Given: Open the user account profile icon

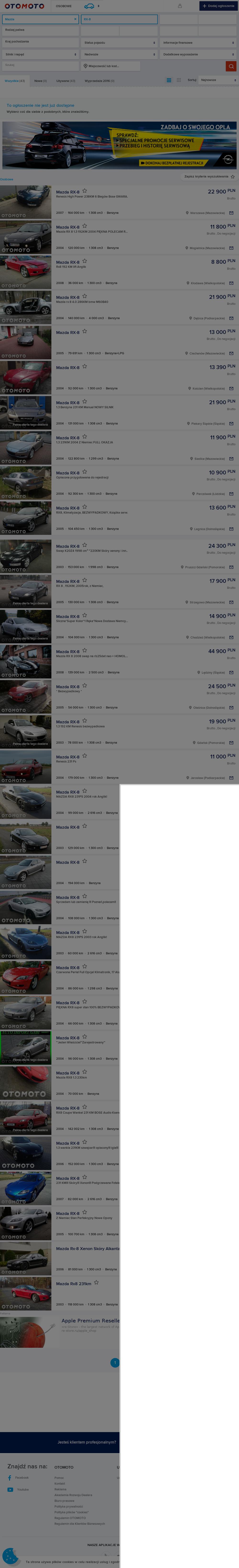Looking at the screenshot, I should (x=180, y=6).
